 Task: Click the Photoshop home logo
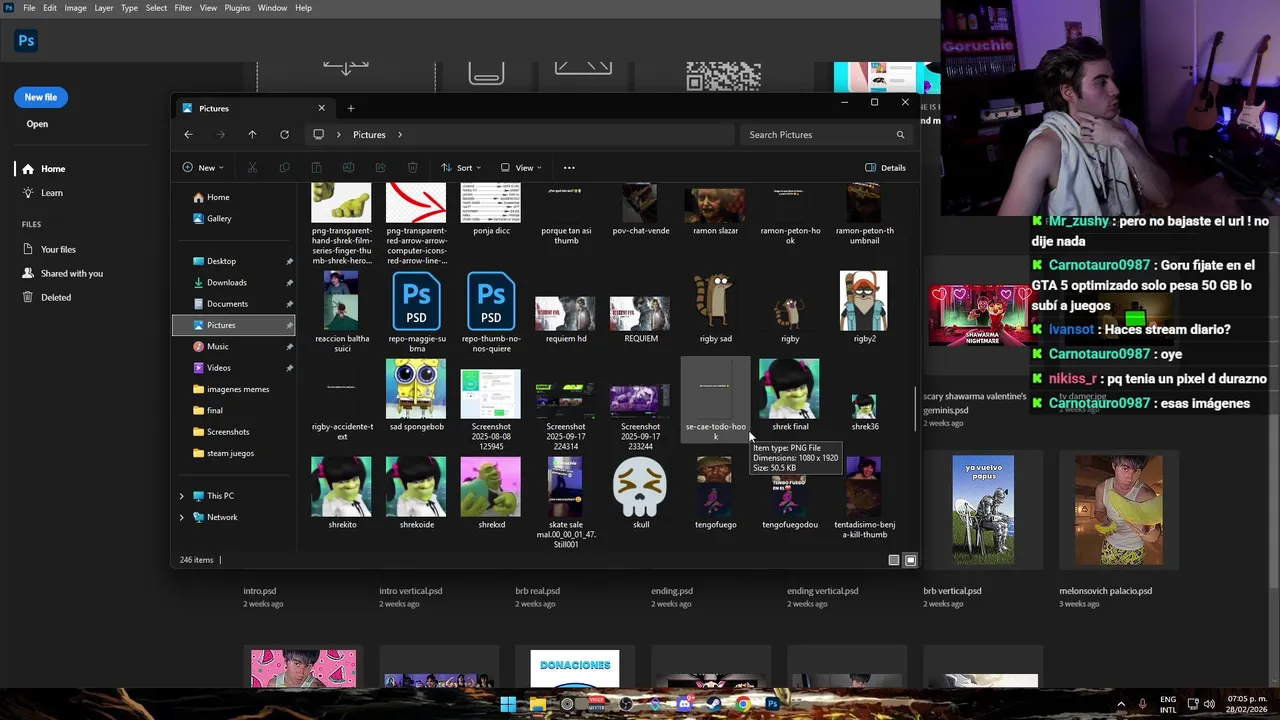(x=26, y=41)
